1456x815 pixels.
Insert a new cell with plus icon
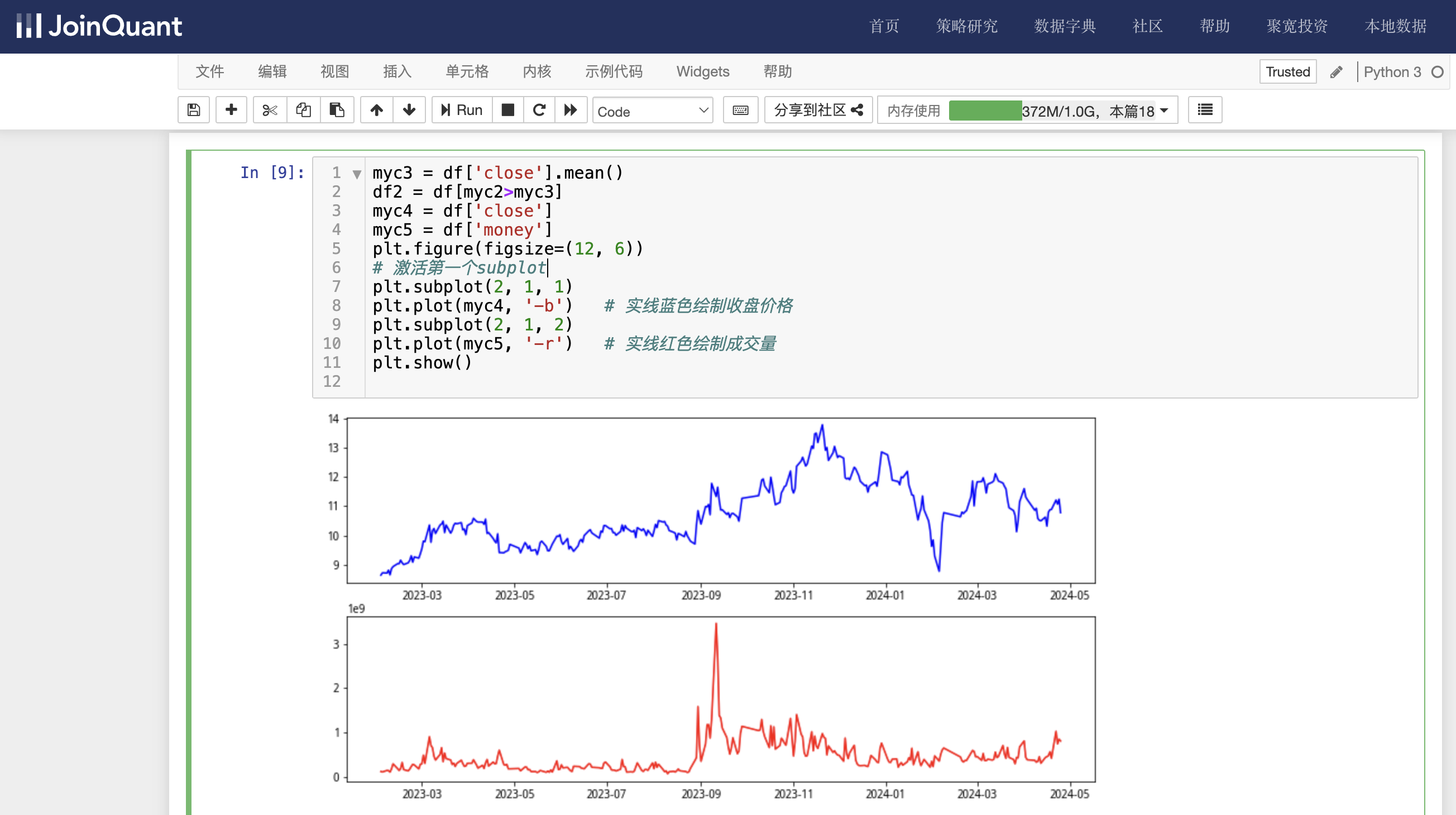231,109
